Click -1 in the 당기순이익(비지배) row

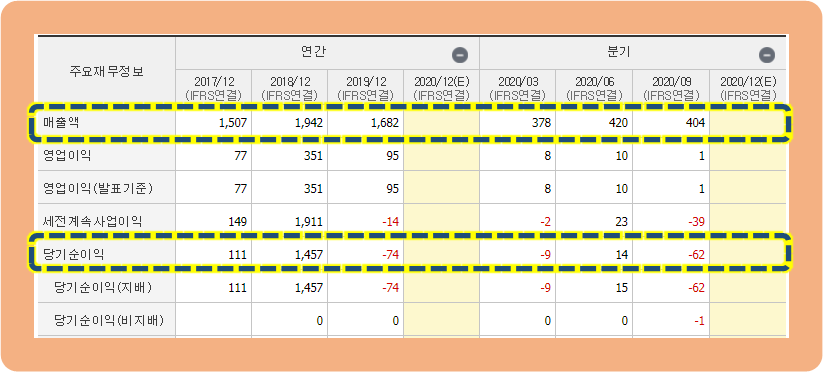(699, 320)
